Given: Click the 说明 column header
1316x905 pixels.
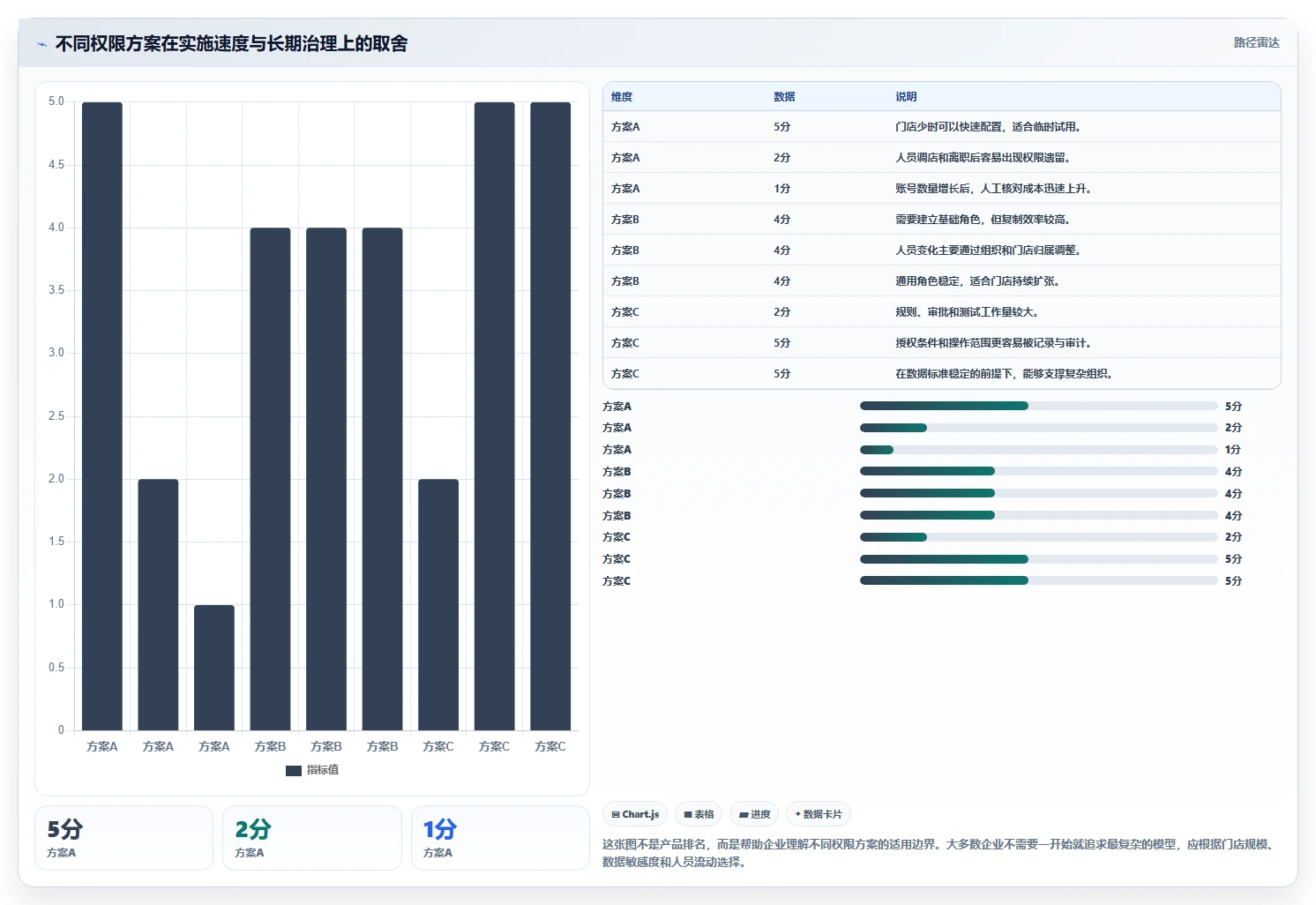Looking at the screenshot, I should (906, 97).
